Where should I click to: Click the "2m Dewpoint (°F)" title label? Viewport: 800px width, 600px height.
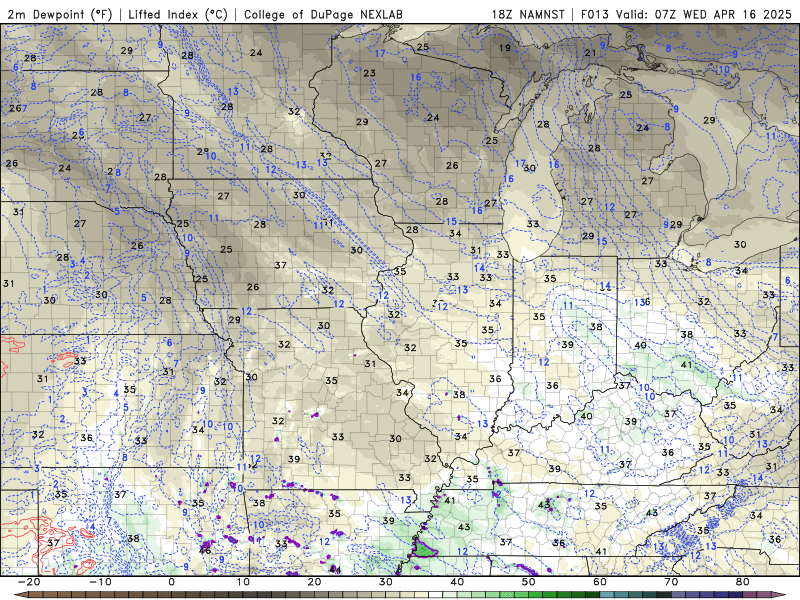click(59, 14)
